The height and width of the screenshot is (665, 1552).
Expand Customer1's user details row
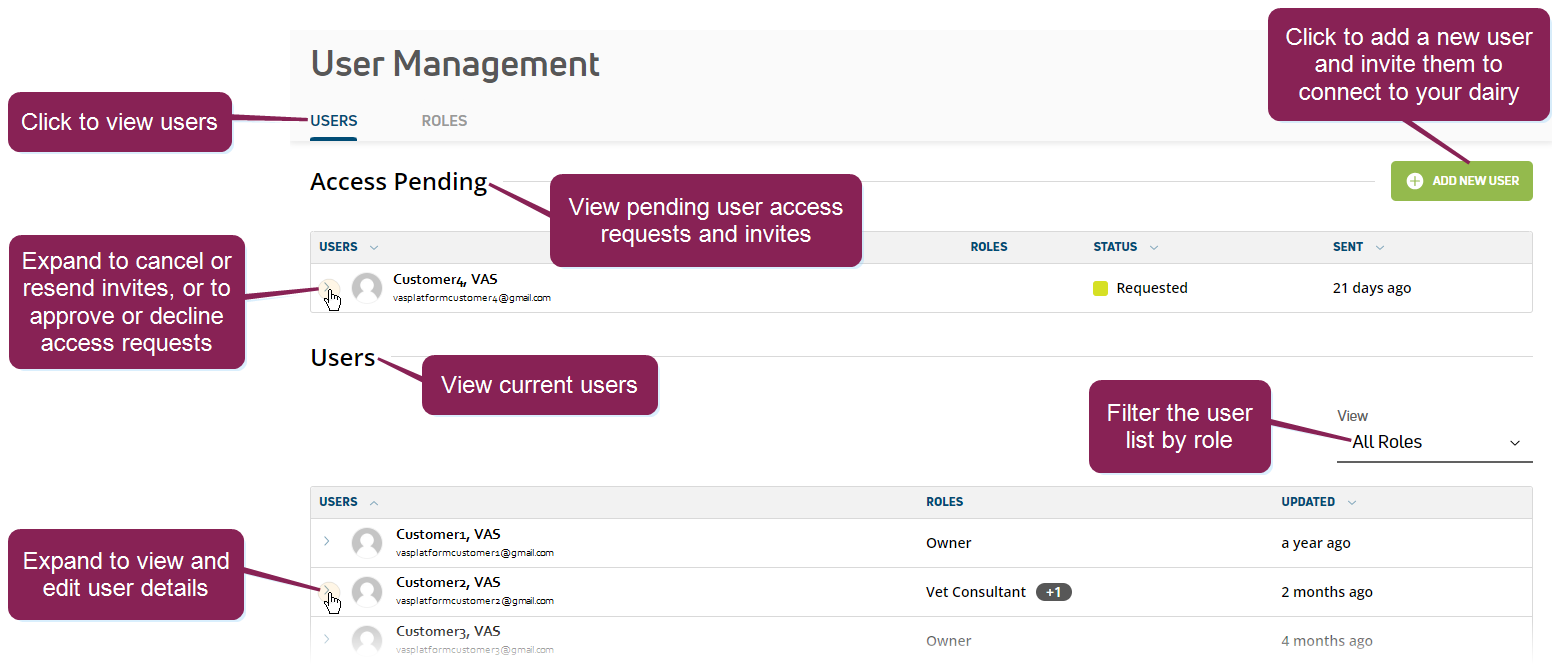click(x=327, y=540)
